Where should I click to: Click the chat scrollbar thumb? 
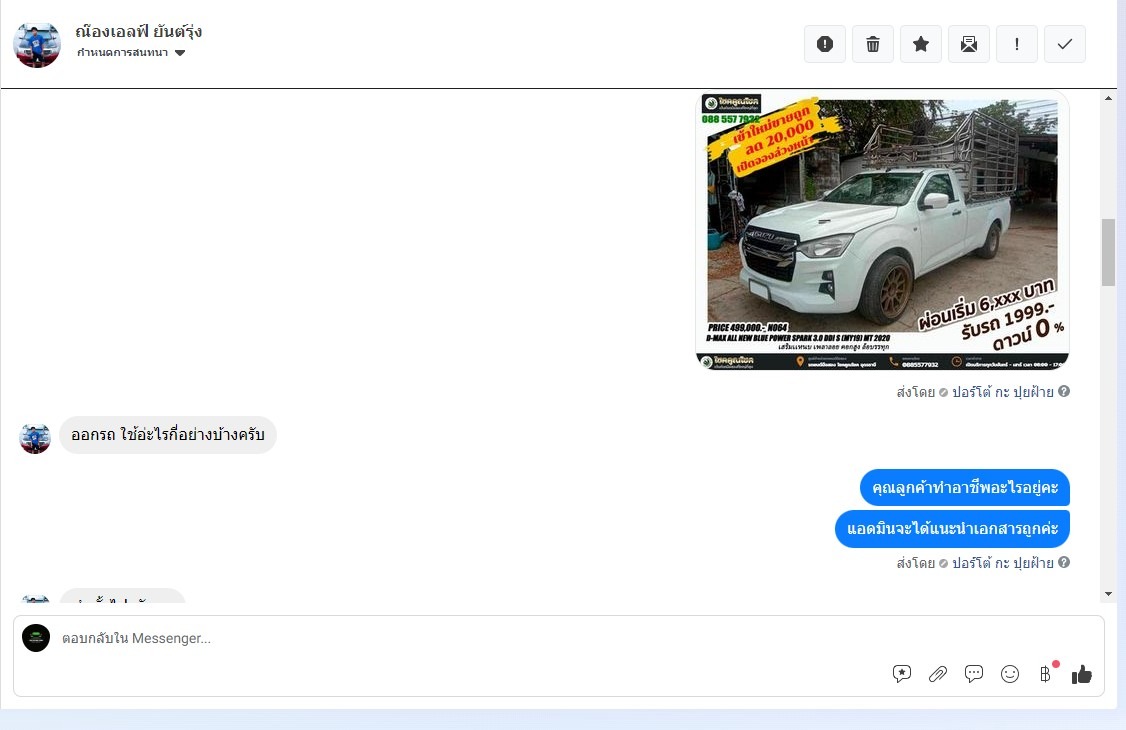1108,252
